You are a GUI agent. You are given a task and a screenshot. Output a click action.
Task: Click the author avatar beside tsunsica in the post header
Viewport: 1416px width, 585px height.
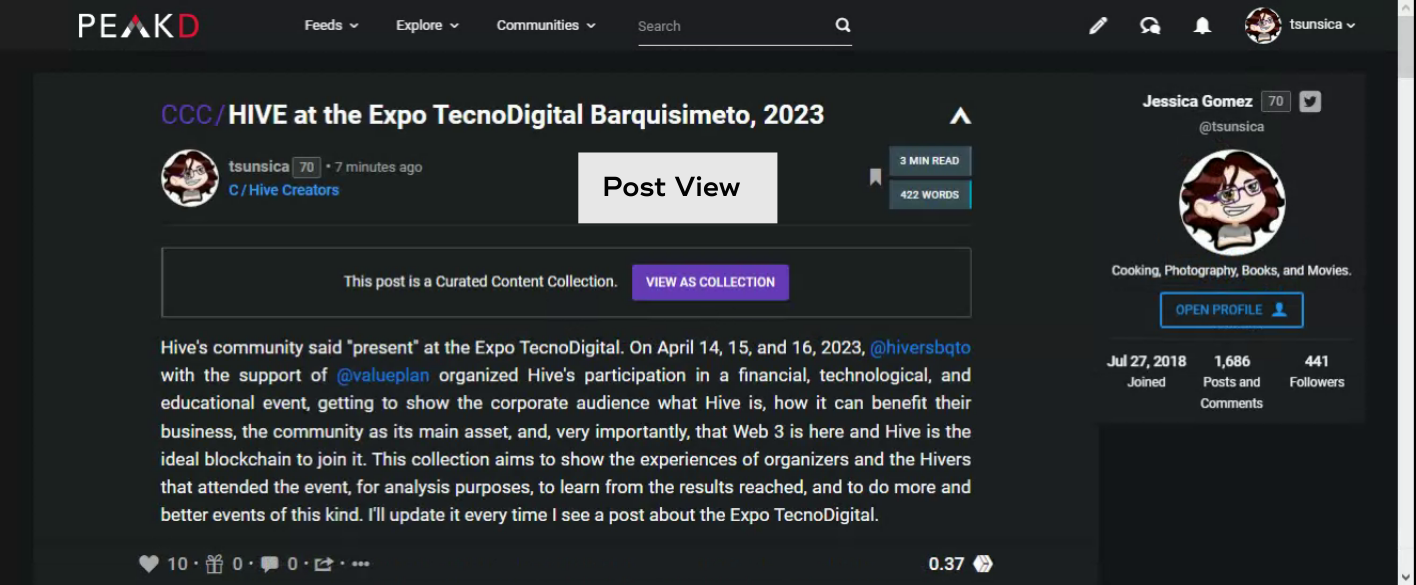(190, 178)
